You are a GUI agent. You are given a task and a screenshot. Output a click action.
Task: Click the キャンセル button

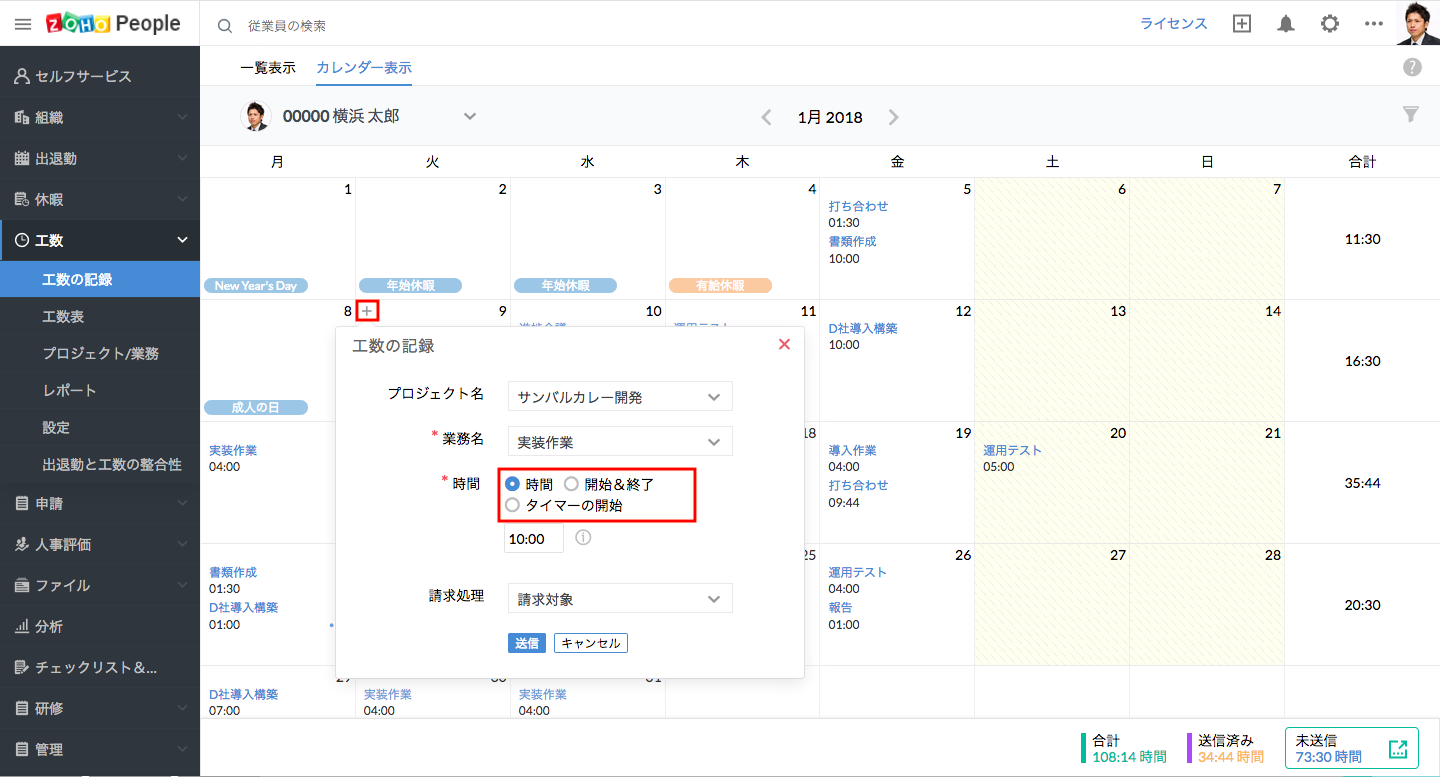coord(591,643)
